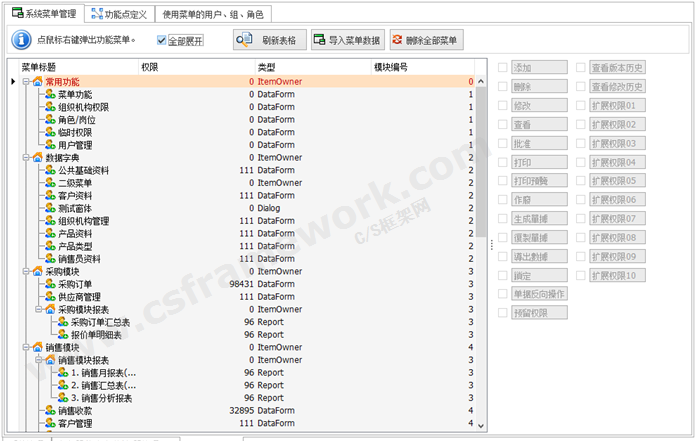Click the tree scrollbar up arrow
Viewport: 696px width, 441px height.
coord(481,82)
